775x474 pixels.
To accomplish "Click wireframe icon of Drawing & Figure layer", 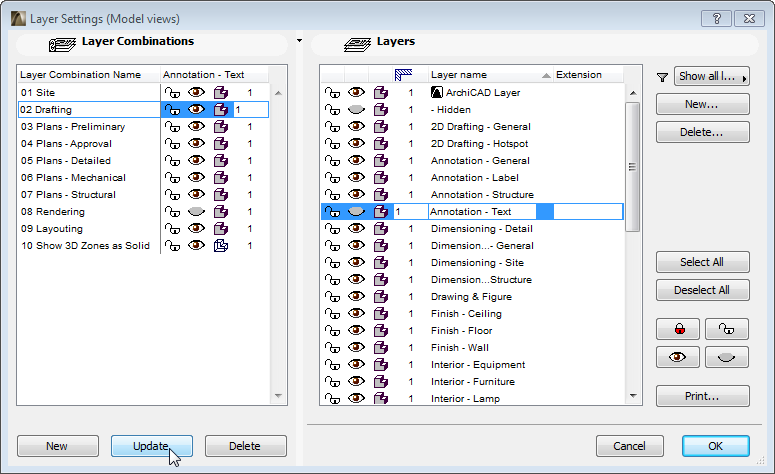I will (x=381, y=297).
